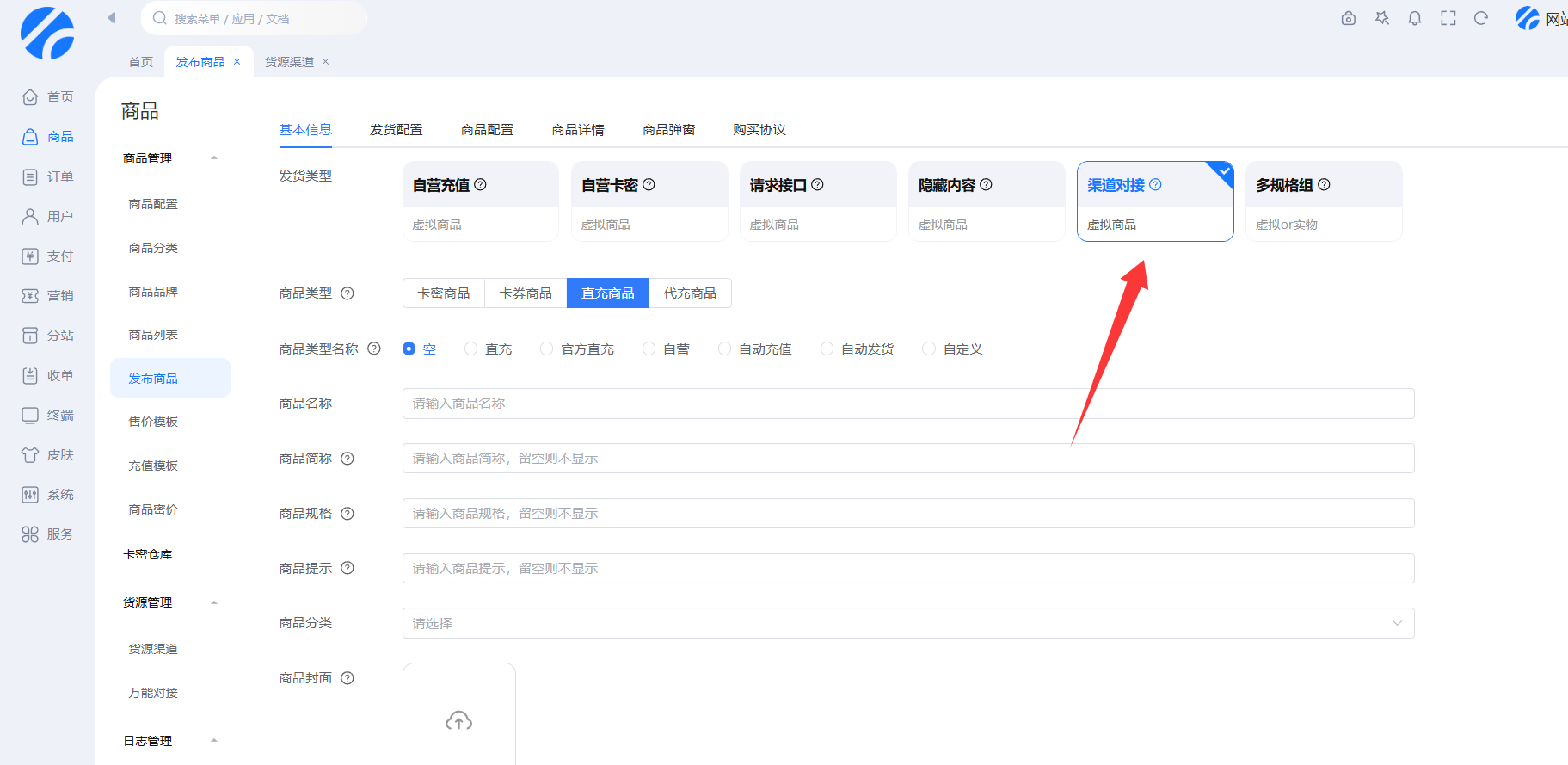
Task: Select the 官方直充 radio button
Action: (x=547, y=349)
